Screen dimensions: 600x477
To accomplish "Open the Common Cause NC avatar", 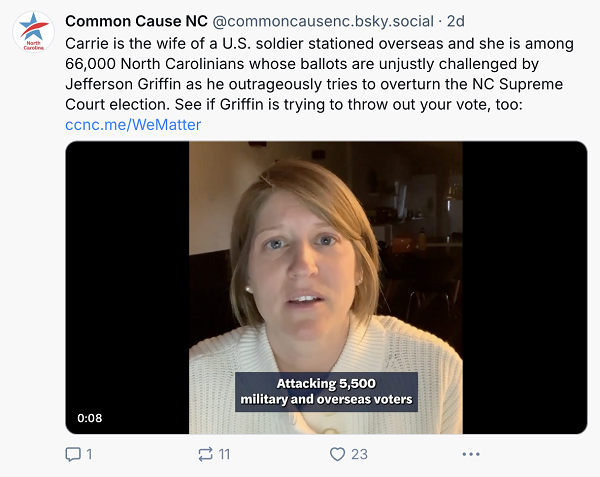I will [33, 32].
